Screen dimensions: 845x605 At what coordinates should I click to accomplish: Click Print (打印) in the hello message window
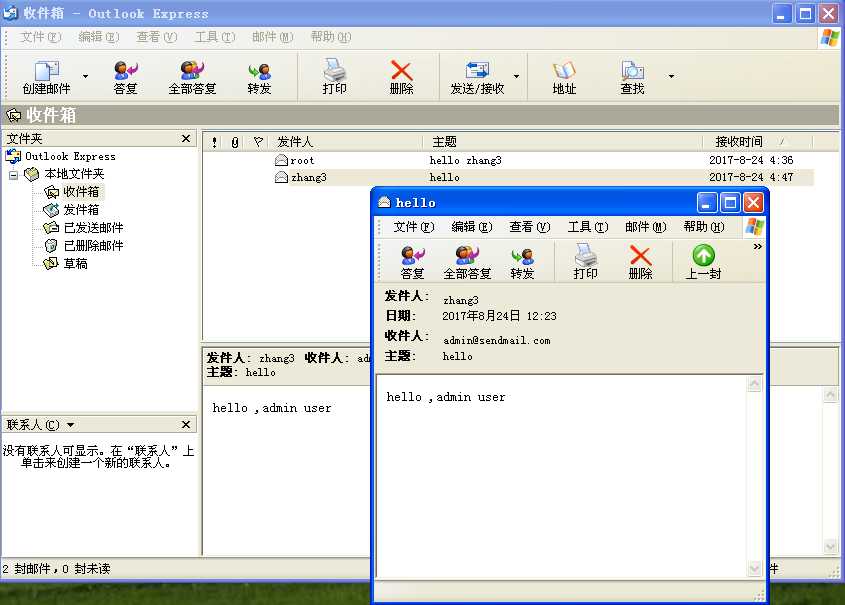pyautogui.click(x=585, y=262)
